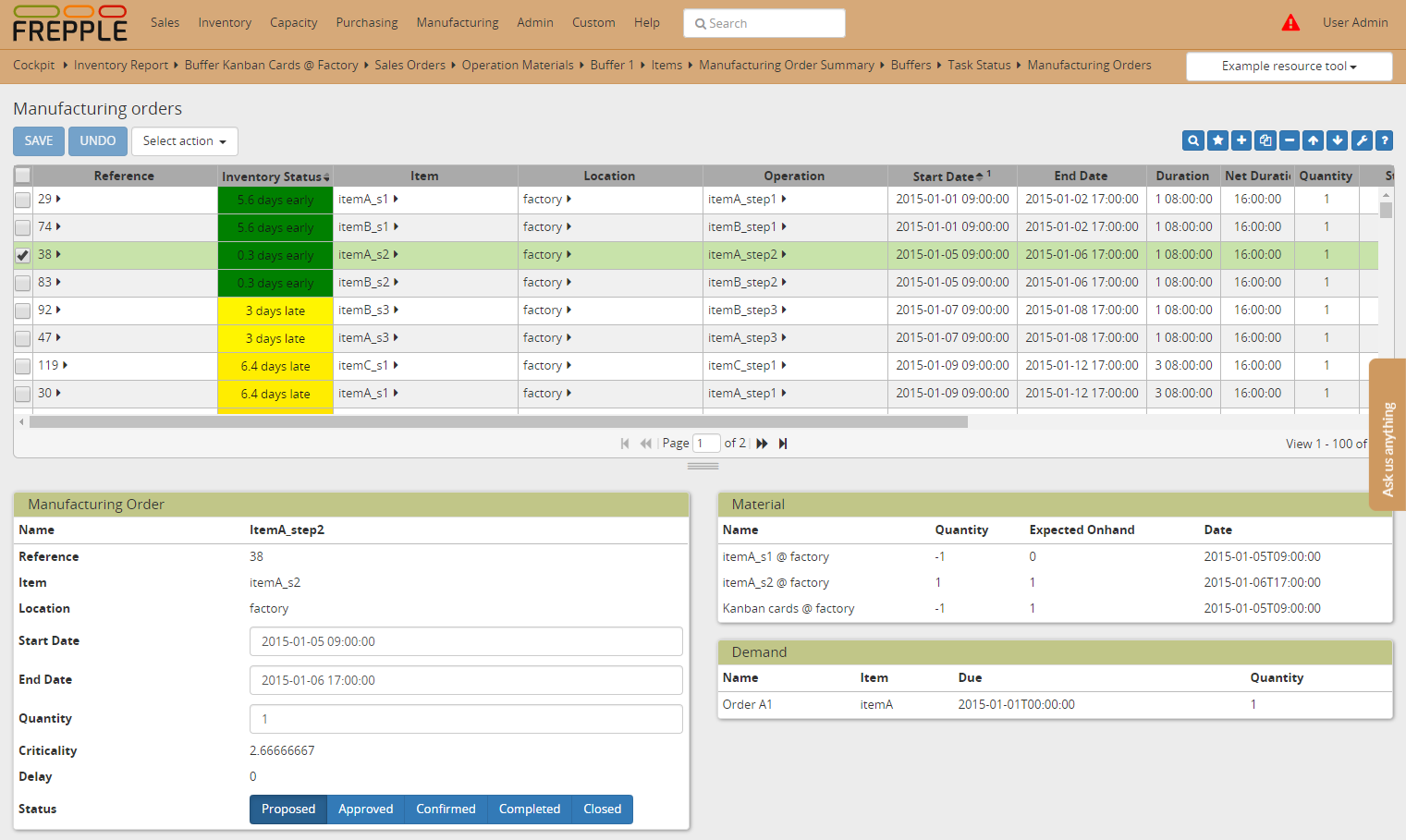The width and height of the screenshot is (1406, 840).
Task: Open the Select action dropdown
Action: tap(185, 141)
